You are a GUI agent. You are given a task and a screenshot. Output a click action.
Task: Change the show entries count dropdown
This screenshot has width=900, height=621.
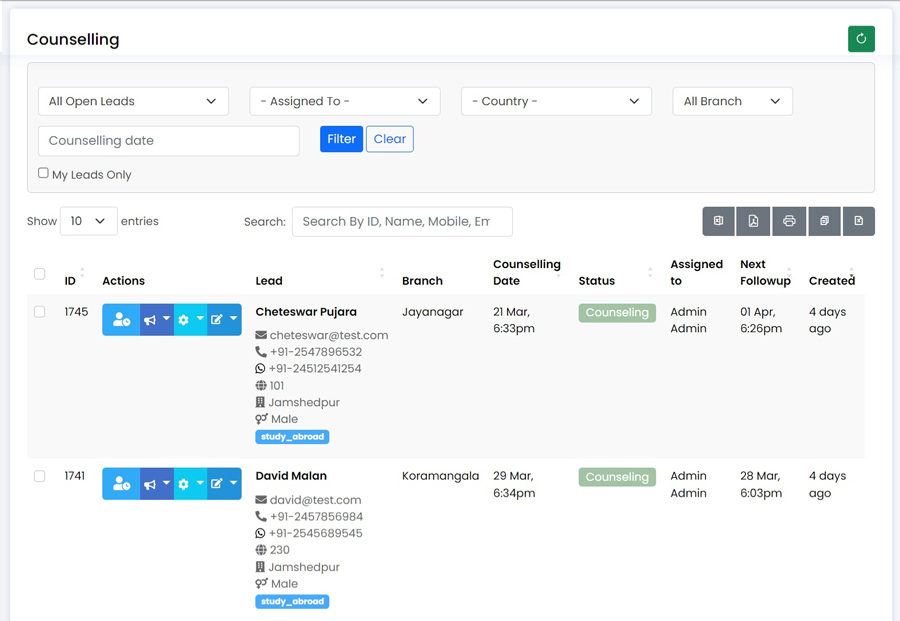88,221
